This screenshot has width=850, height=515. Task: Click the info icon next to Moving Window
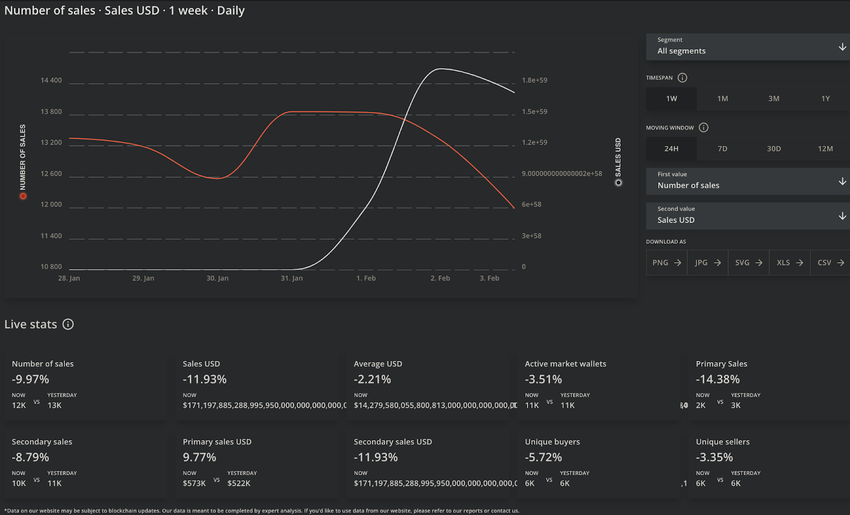[704, 127]
